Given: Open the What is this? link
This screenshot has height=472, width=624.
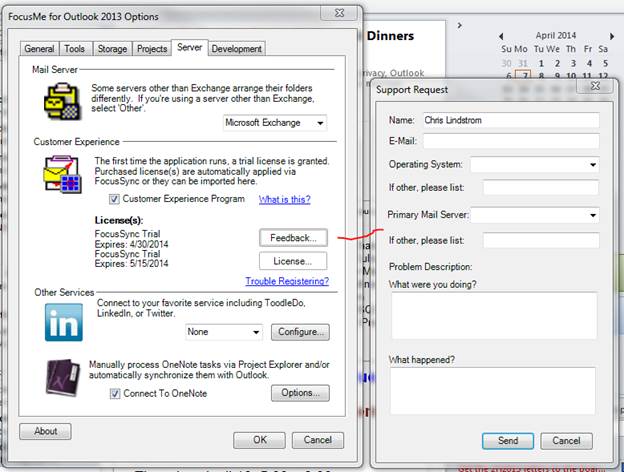Looking at the screenshot, I should (x=285, y=199).
